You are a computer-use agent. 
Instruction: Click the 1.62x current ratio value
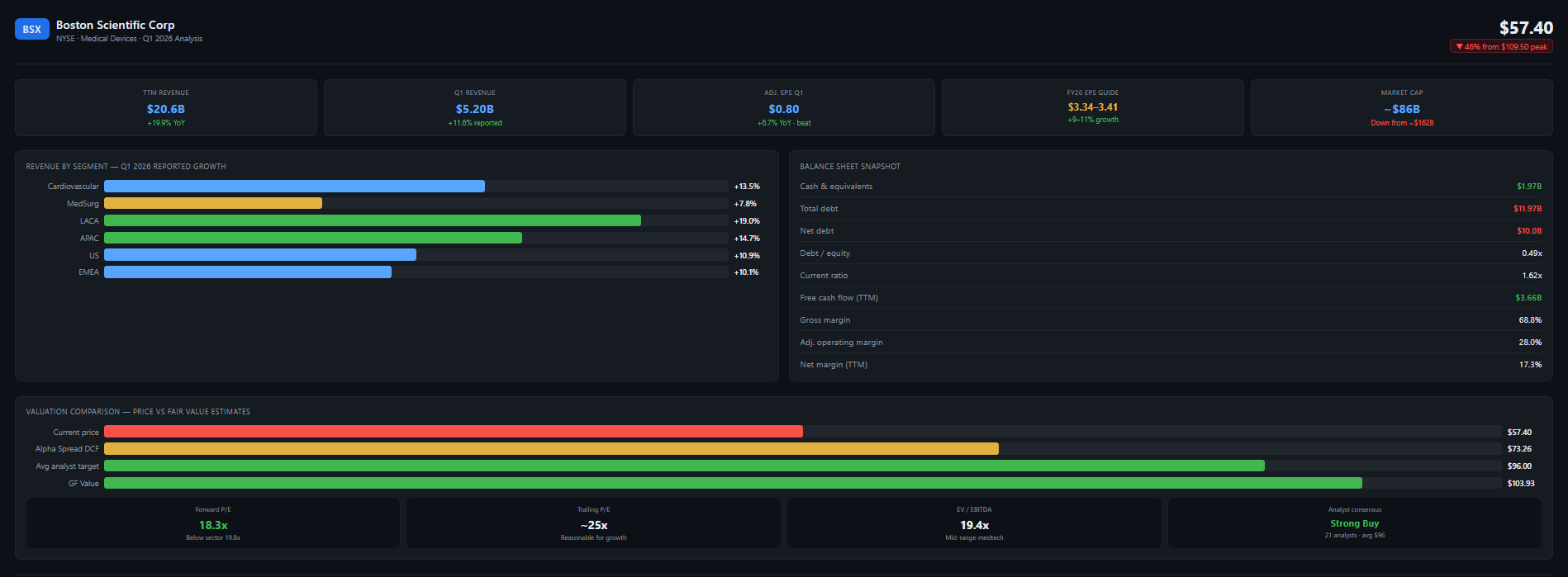(x=1532, y=276)
